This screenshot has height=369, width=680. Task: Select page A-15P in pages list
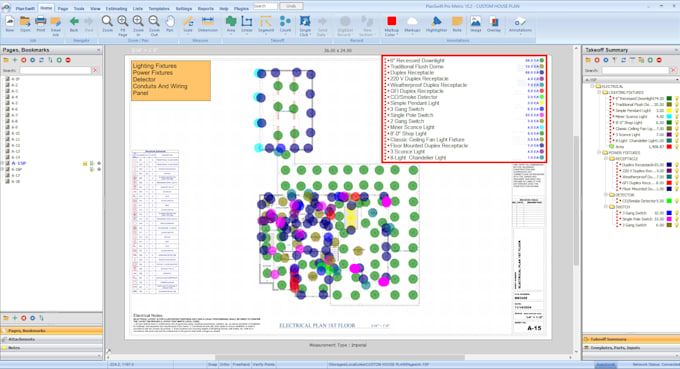point(19,163)
